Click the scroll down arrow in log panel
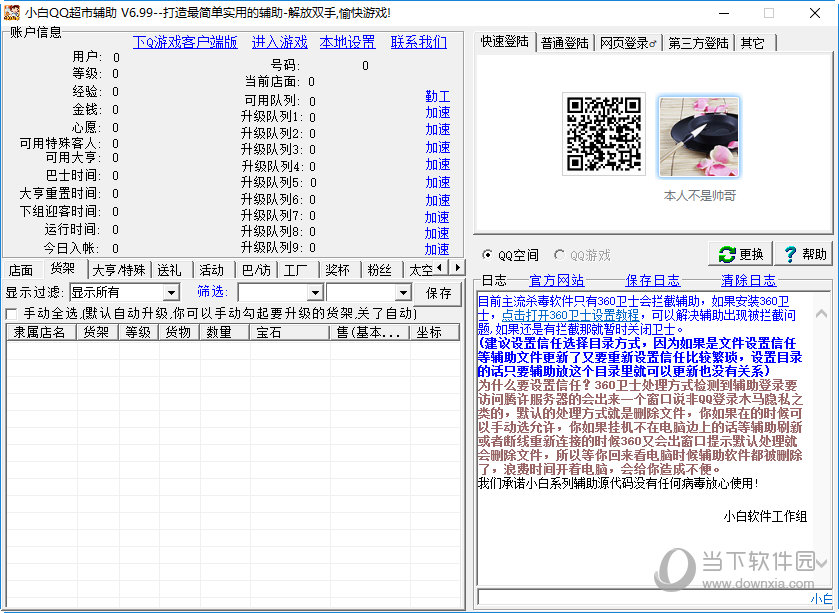 (x=822, y=563)
